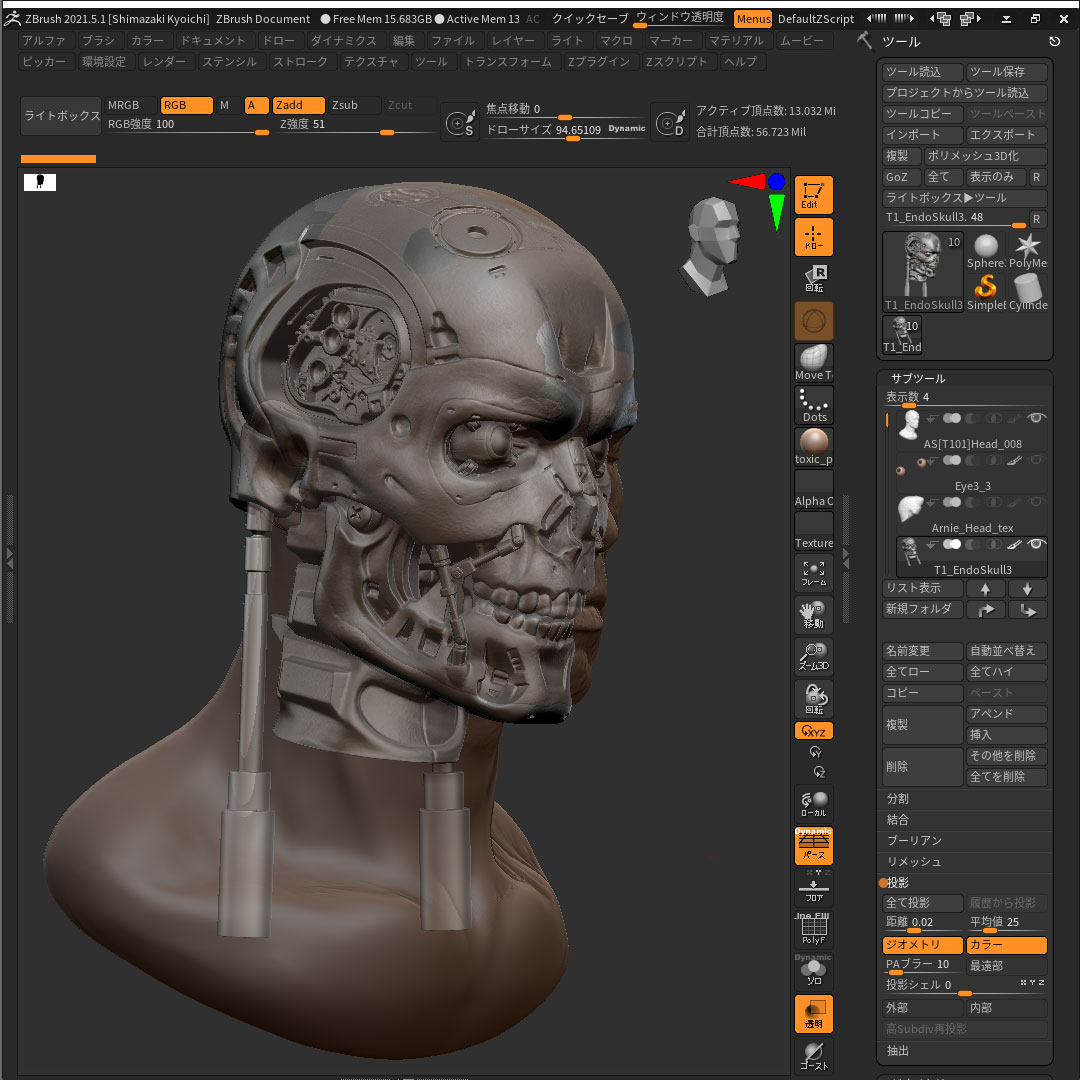Click the brush S size-adjust icon
Viewport: 1080px width, 1080px height.
[460, 123]
